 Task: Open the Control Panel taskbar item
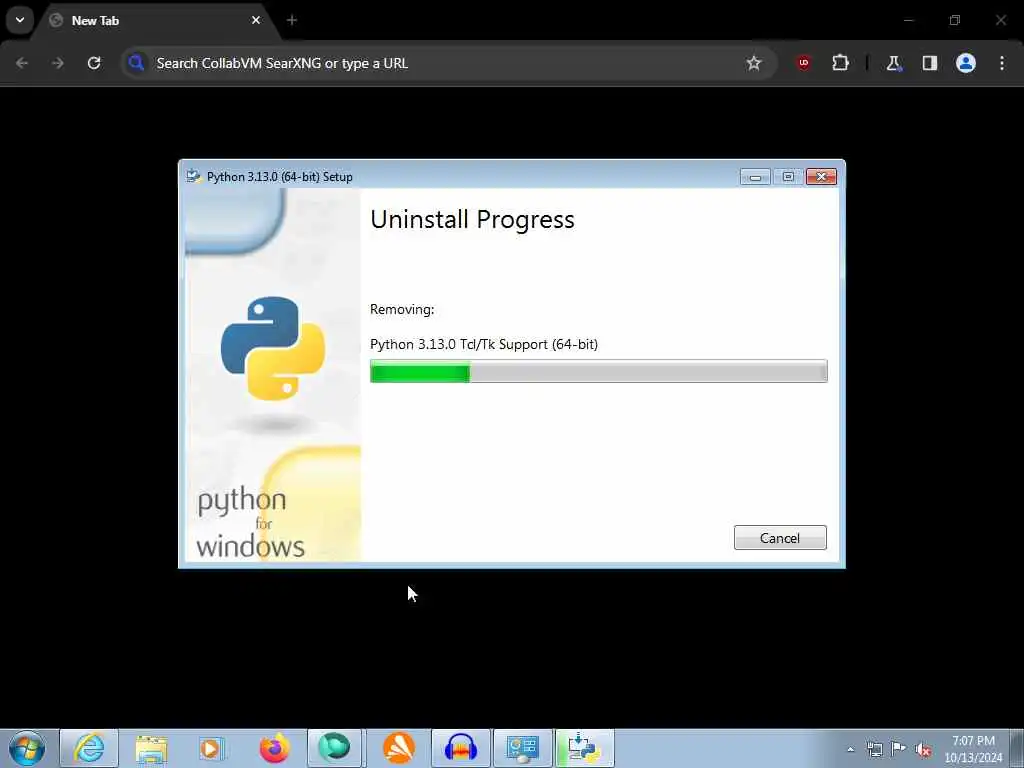pos(522,748)
